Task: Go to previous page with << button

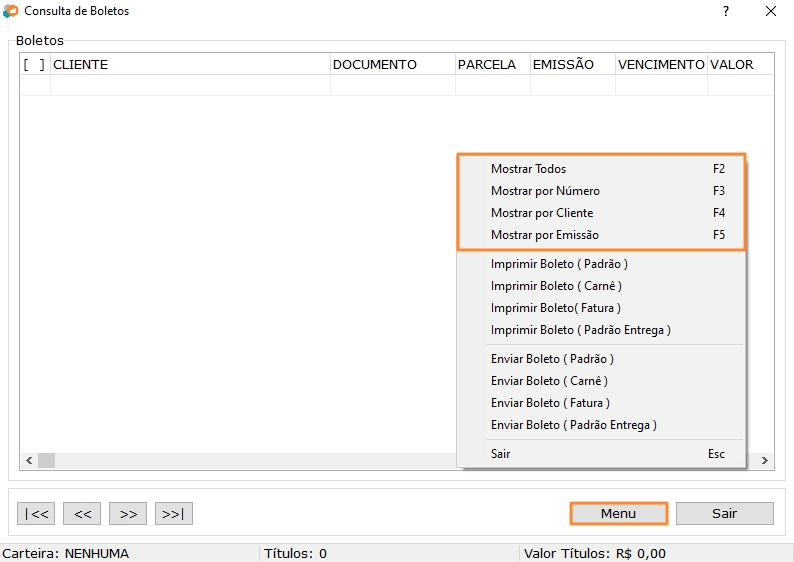Action: point(82,514)
